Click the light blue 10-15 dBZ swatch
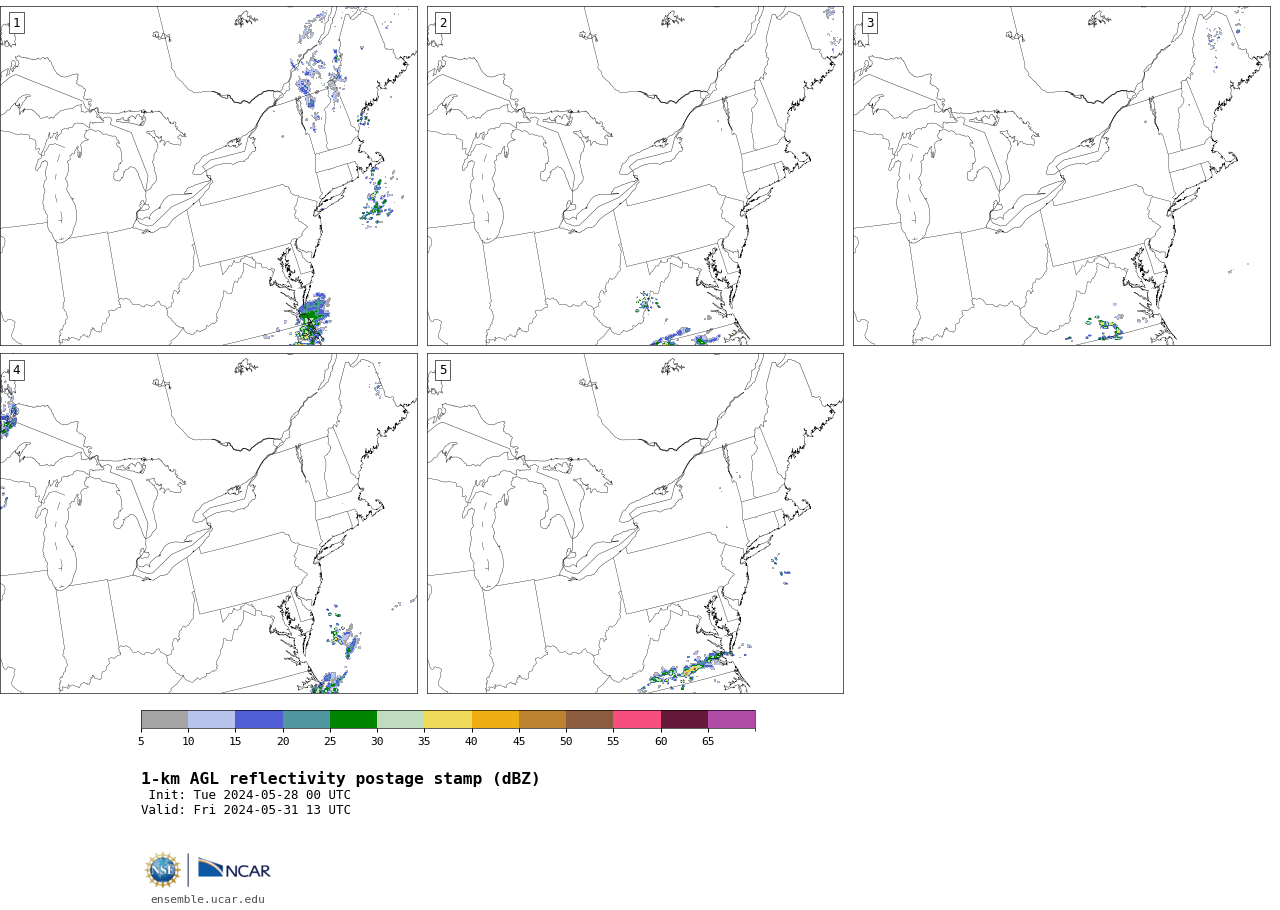The height and width of the screenshot is (910, 1280). [x=212, y=720]
